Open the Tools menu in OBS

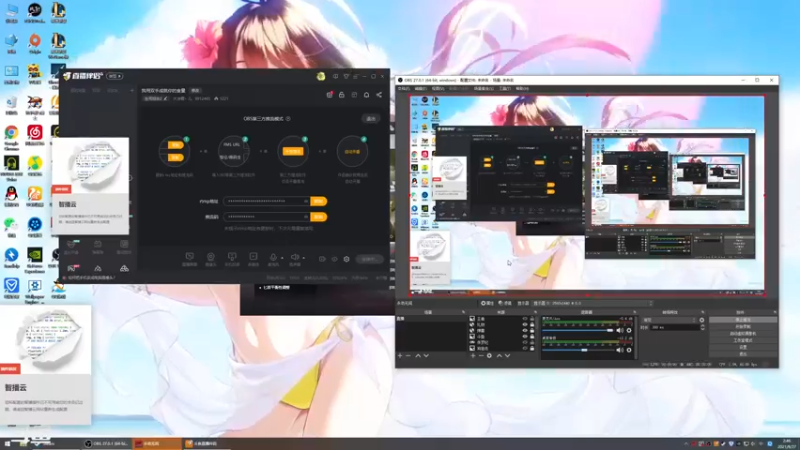(505, 89)
